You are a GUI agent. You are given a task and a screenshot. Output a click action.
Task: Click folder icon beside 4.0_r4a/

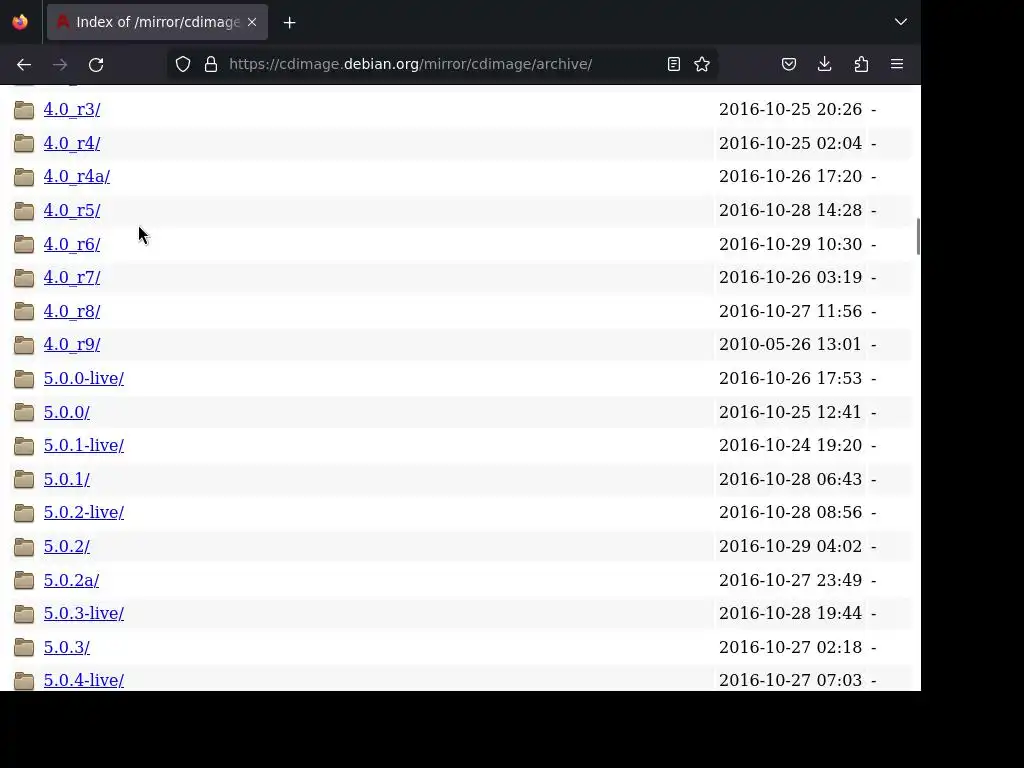[x=24, y=176]
